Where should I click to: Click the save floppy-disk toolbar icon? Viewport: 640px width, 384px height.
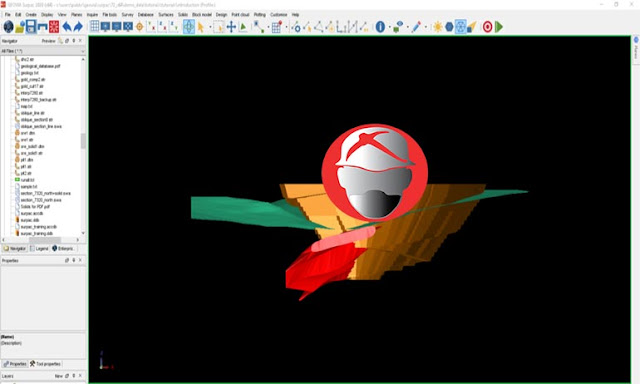point(31,27)
